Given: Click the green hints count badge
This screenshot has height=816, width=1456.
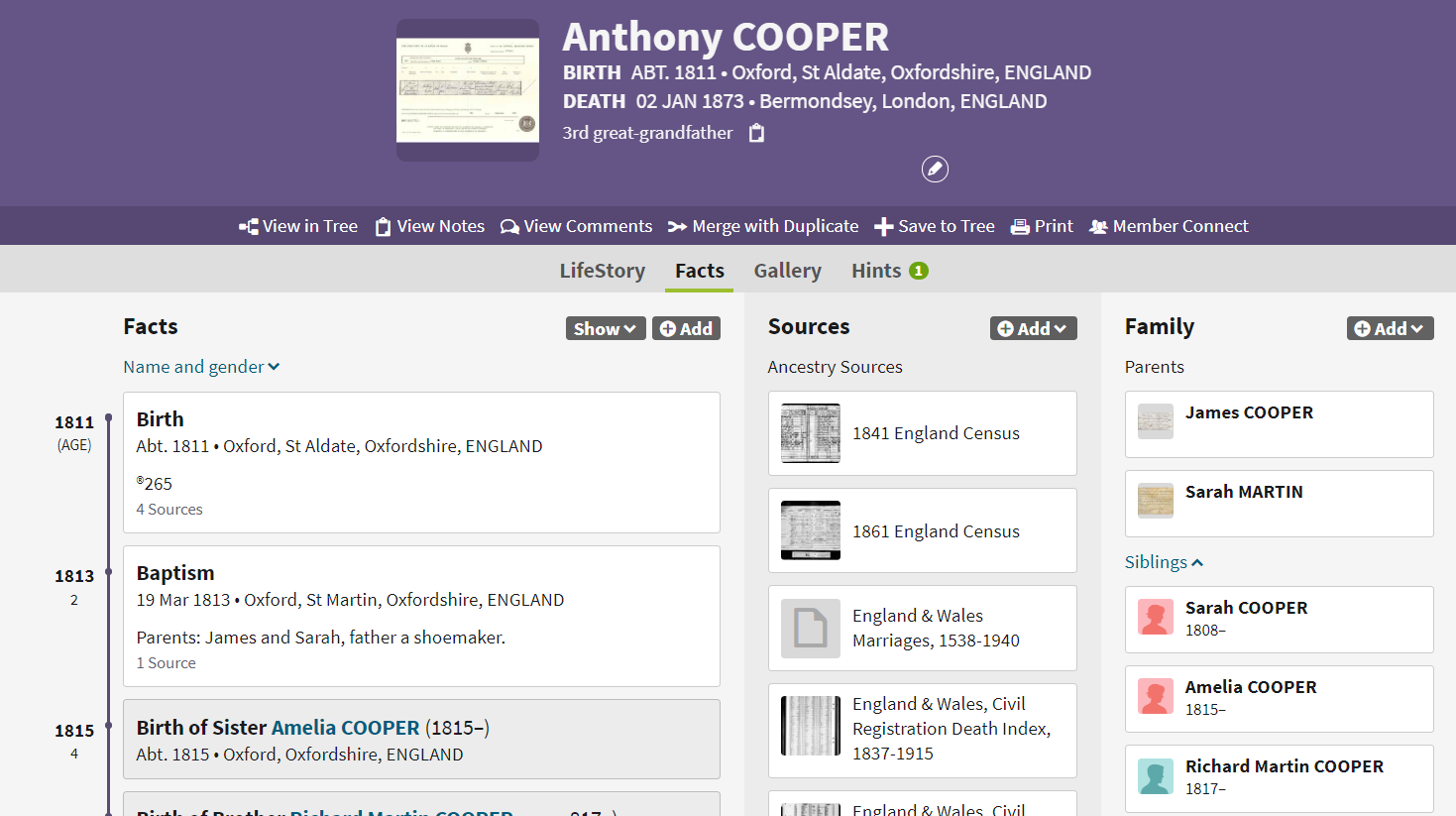Looking at the screenshot, I should [x=919, y=271].
